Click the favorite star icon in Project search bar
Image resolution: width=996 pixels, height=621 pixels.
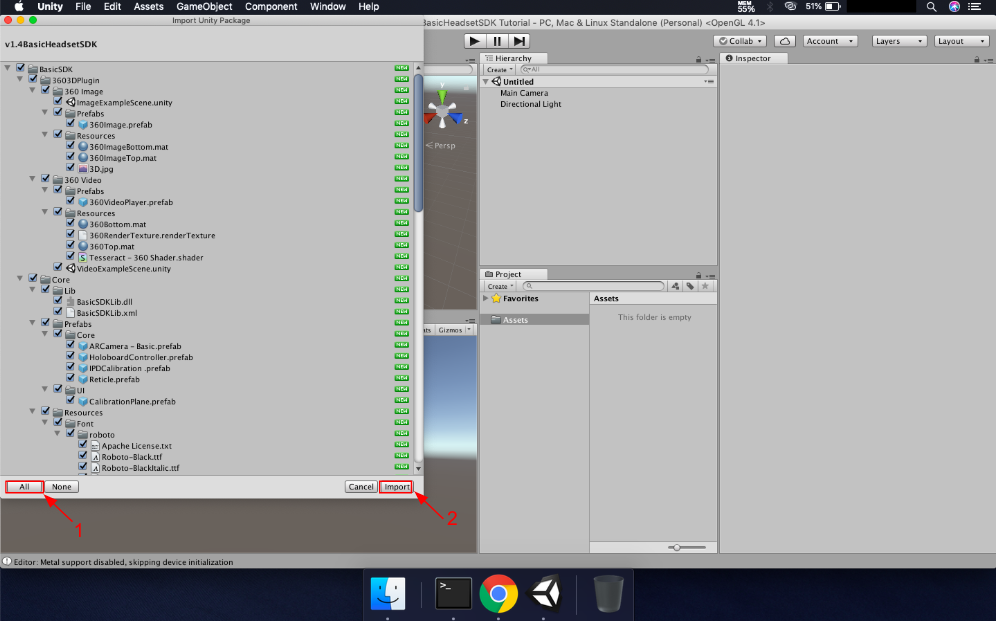tap(704, 286)
